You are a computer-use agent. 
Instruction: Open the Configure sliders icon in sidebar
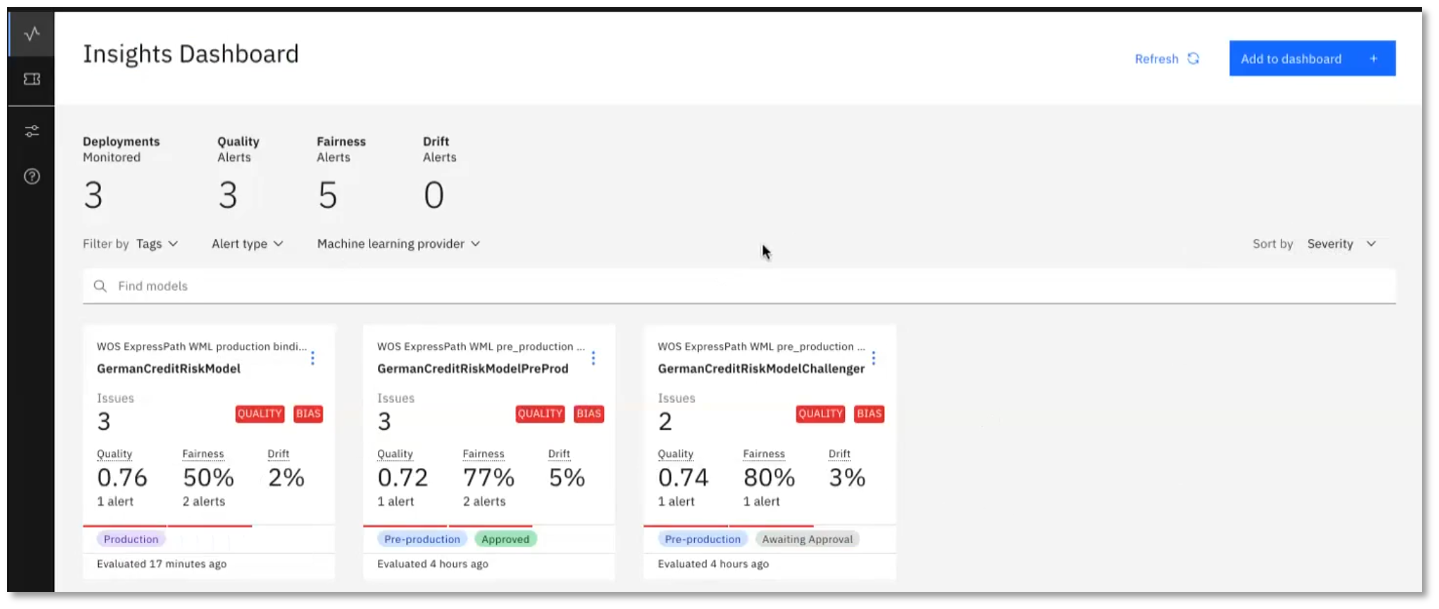(32, 131)
